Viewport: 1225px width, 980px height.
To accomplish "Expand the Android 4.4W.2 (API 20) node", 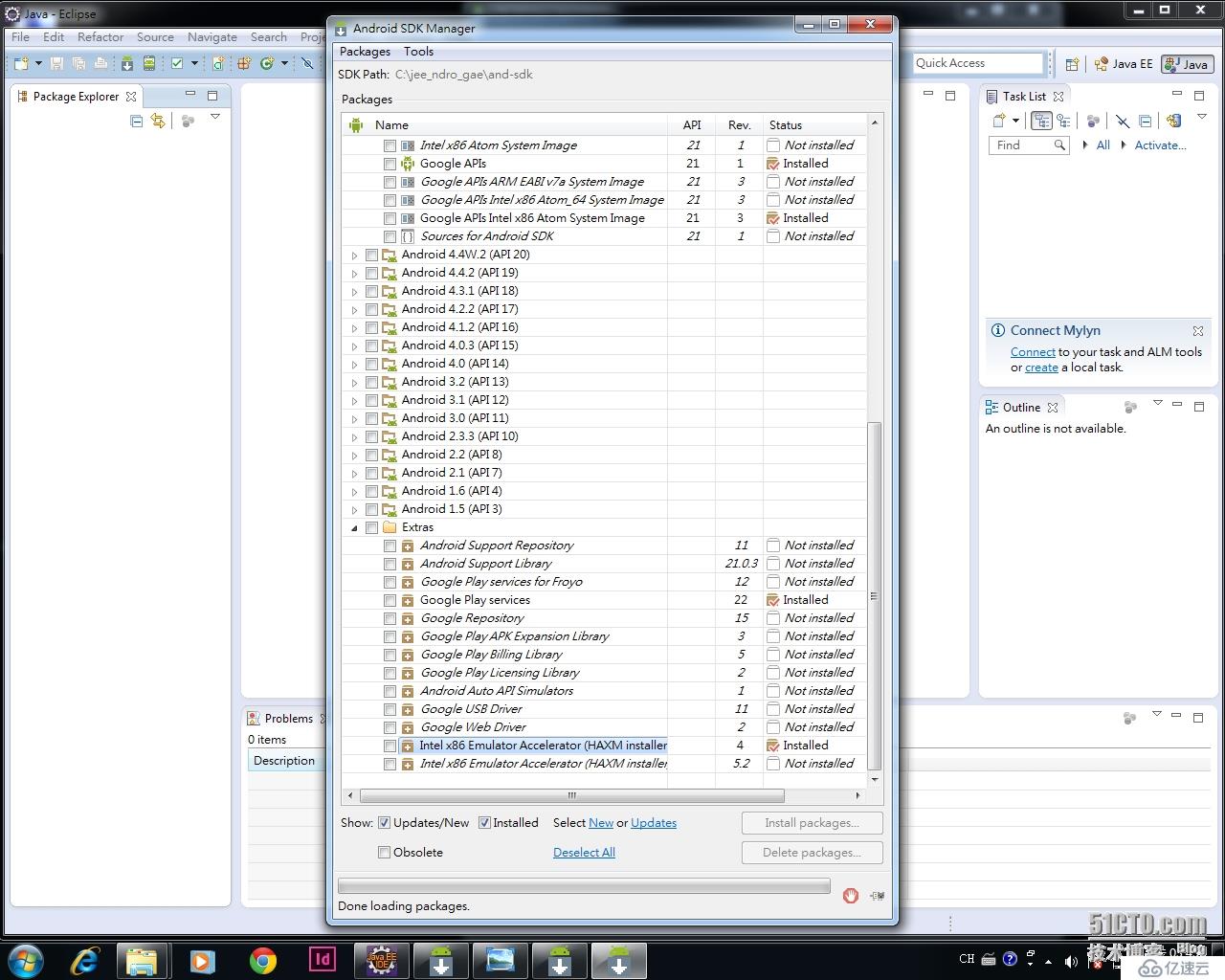I will coord(354,256).
